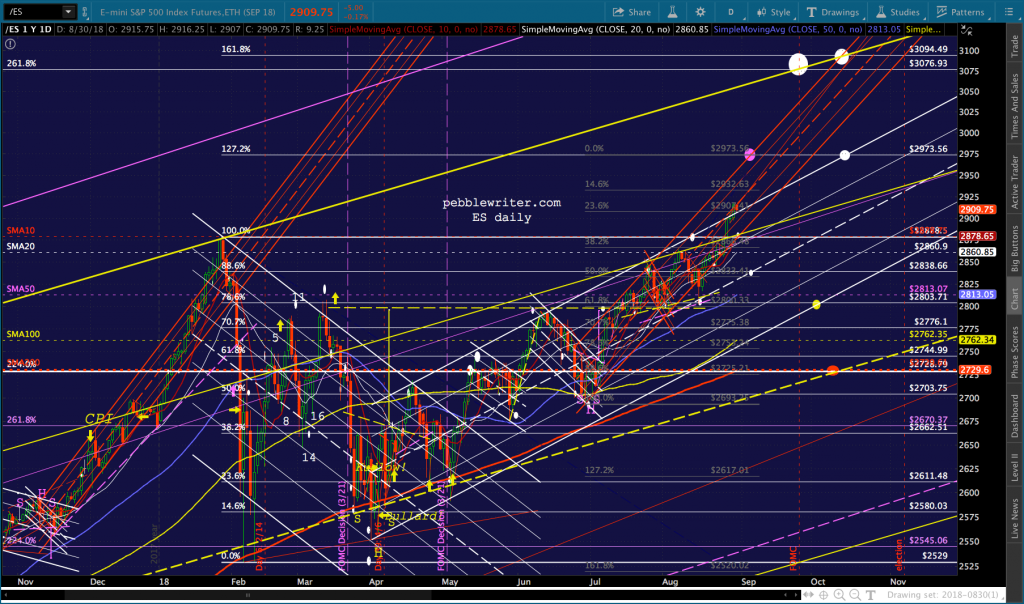
Task: Open the Studies menu
Action: coord(898,12)
